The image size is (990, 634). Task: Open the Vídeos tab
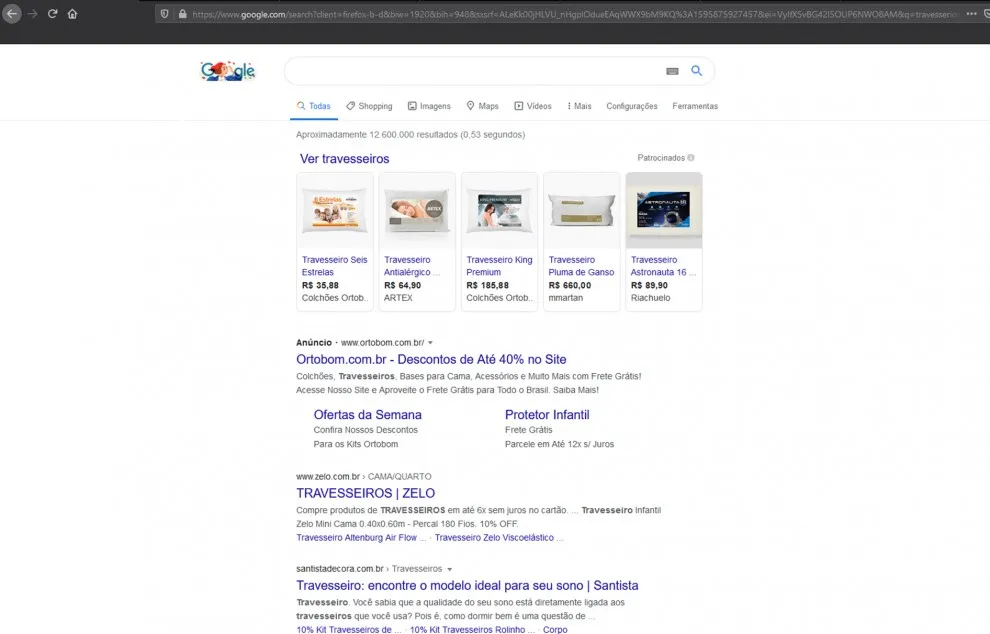tap(533, 106)
